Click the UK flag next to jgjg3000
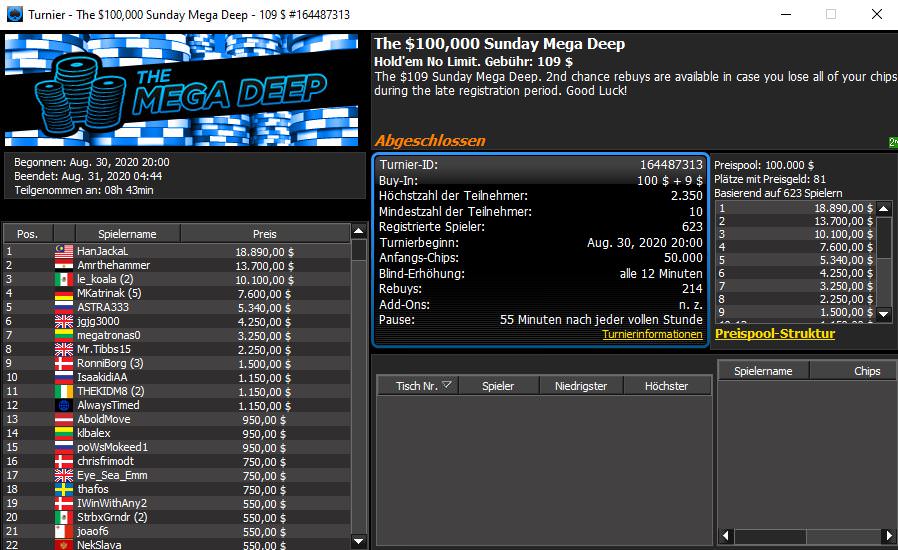Screen dimensions: 898x550 click(x=63, y=321)
